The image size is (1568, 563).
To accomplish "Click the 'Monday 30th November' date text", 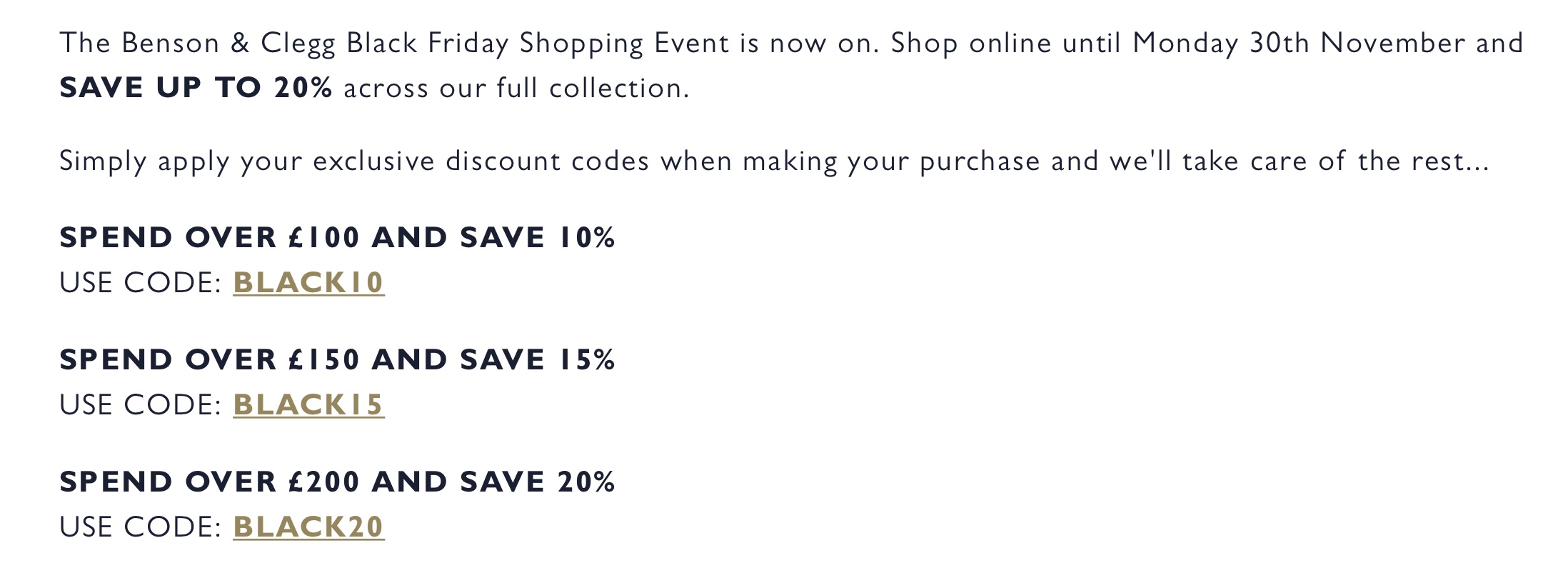I will 1298,44.
